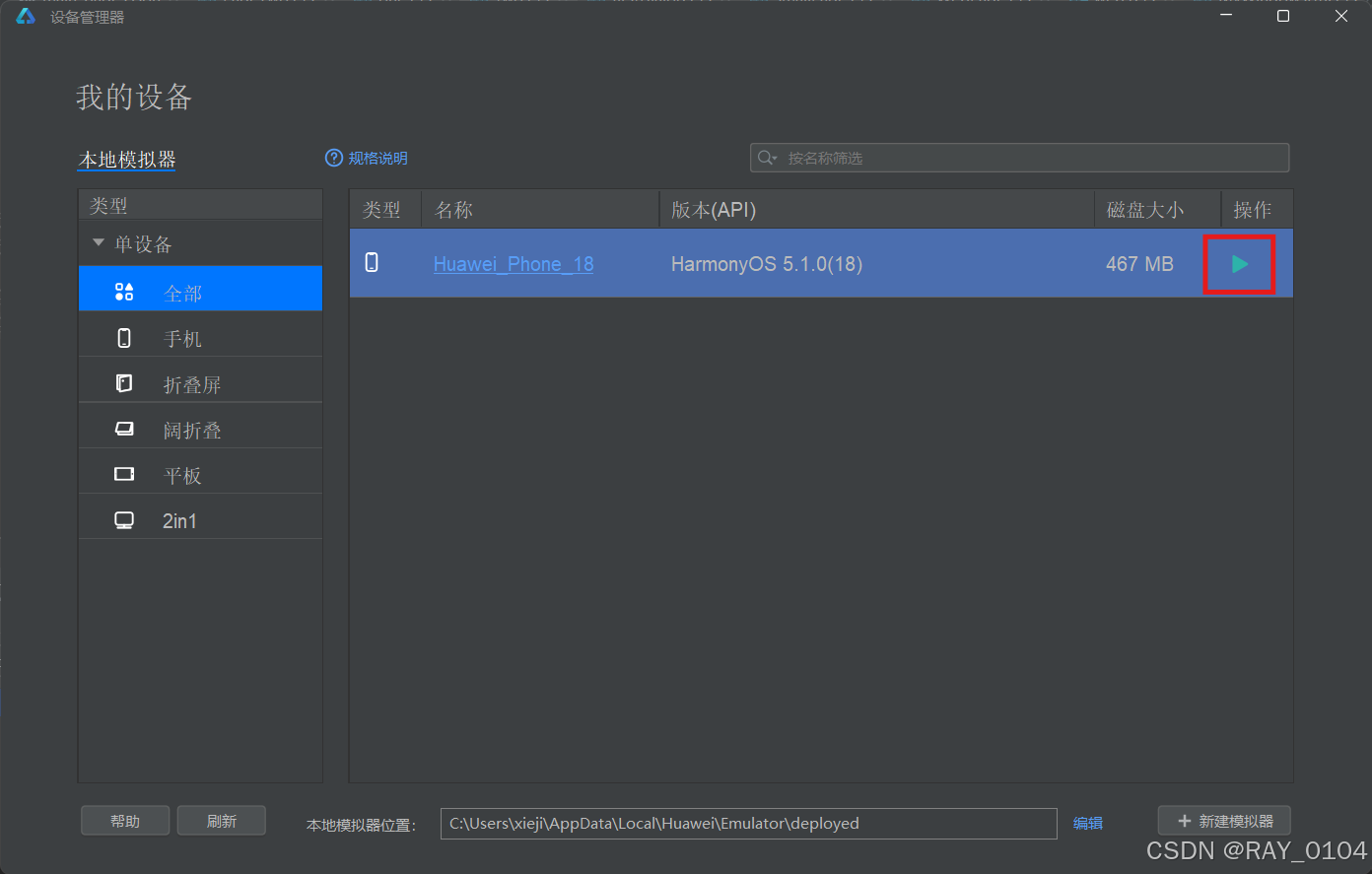This screenshot has width=1372, height=874.
Task: Minimize the 设备管理器 window
Action: coord(1226,16)
